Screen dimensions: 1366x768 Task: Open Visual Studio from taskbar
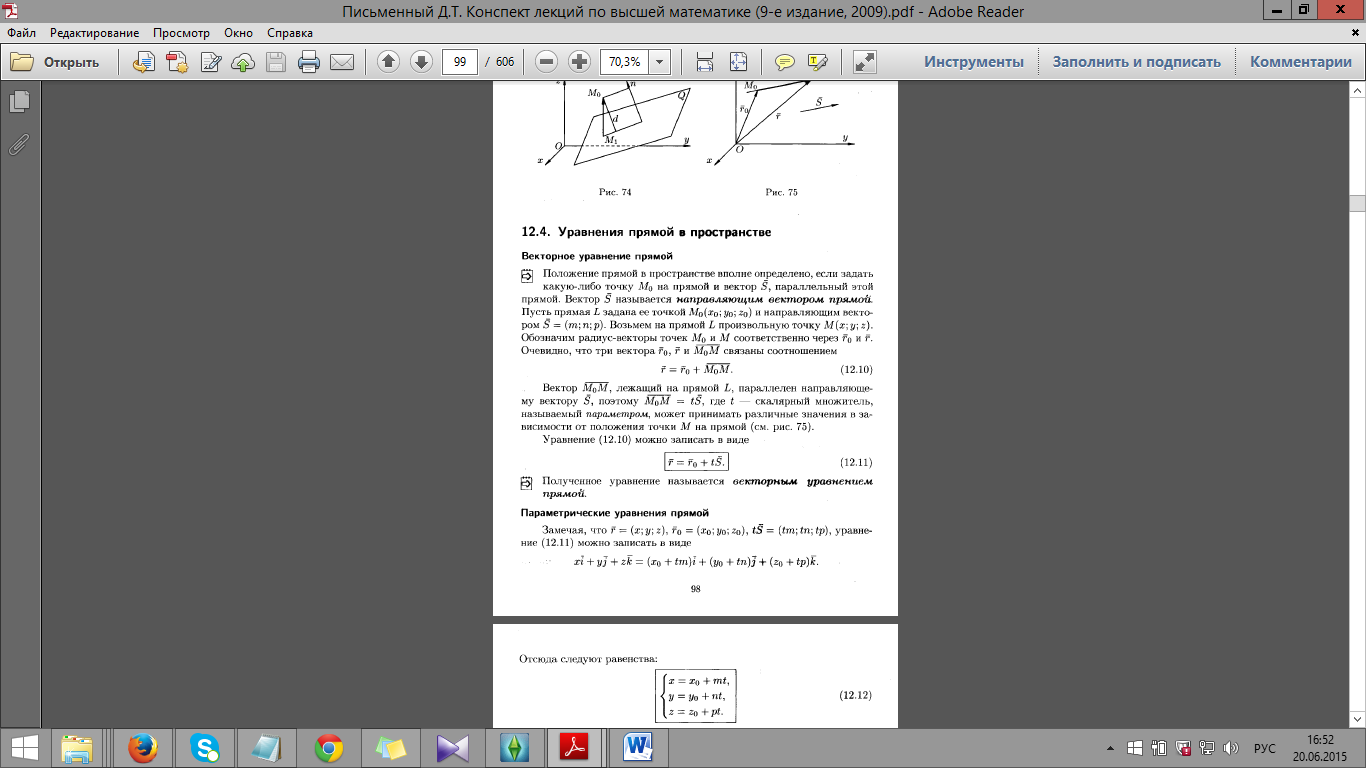click(453, 748)
